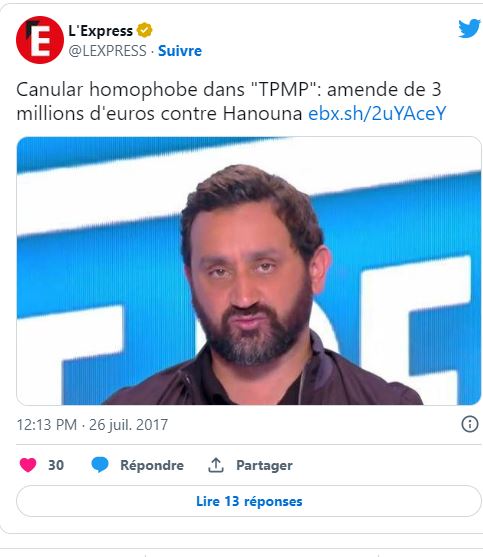This screenshot has height=557, width=483.
Task: Open the tweet info circle icon
Action: (470, 424)
